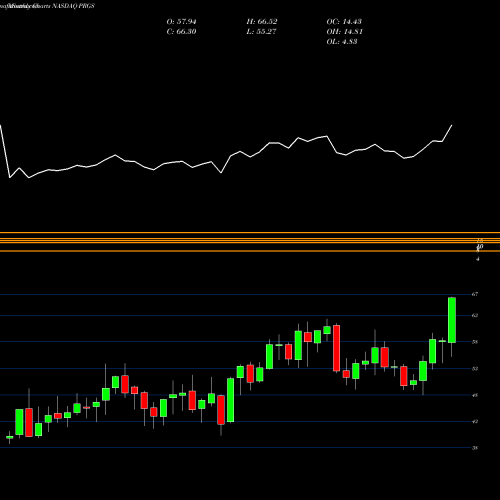Click the final peak of the white line chart
Screen dimensions: 500x500
pyautogui.click(x=452, y=126)
